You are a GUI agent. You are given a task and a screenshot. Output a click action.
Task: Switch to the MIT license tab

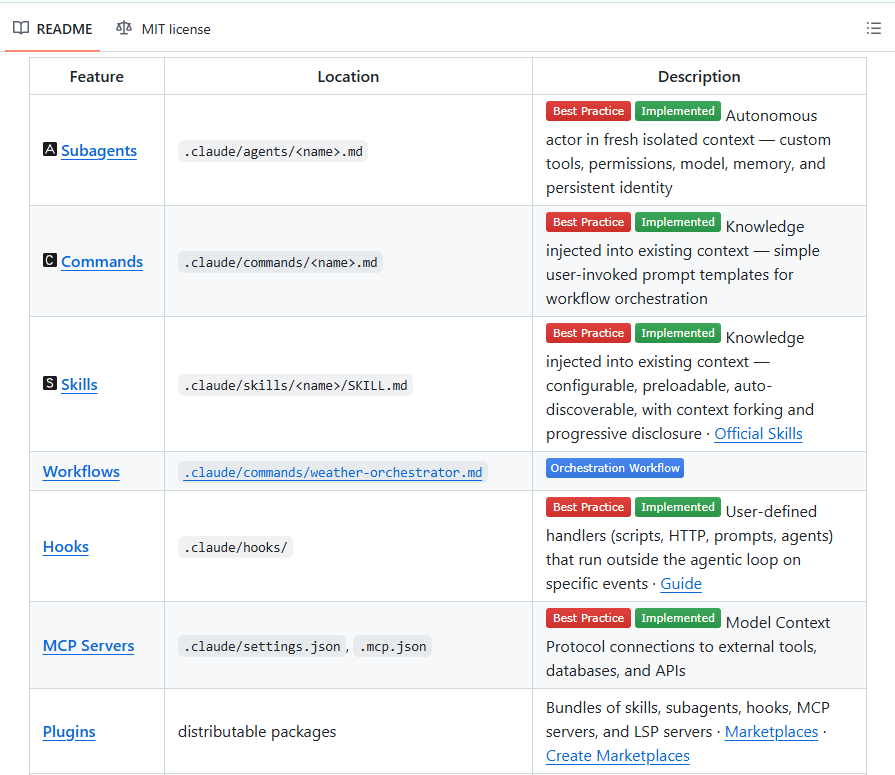164,29
